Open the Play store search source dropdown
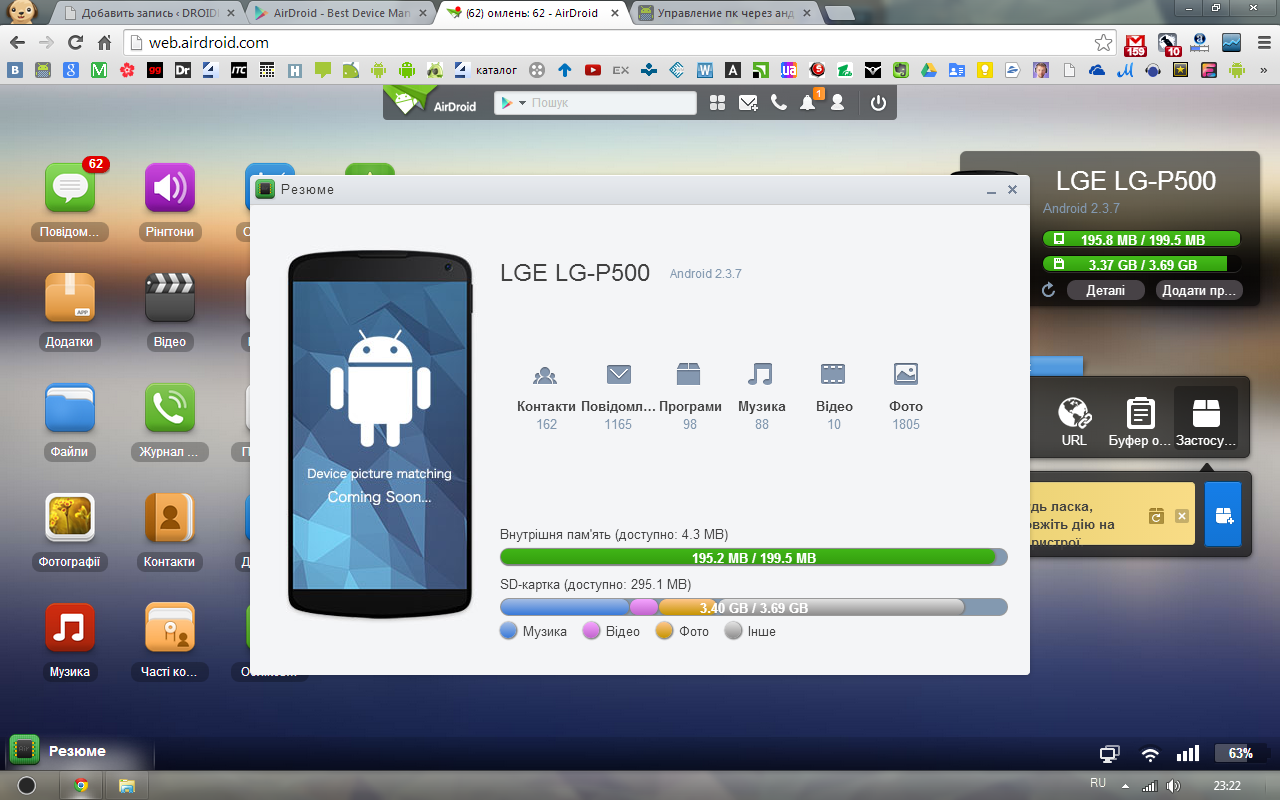1280x800 pixels. [x=512, y=103]
